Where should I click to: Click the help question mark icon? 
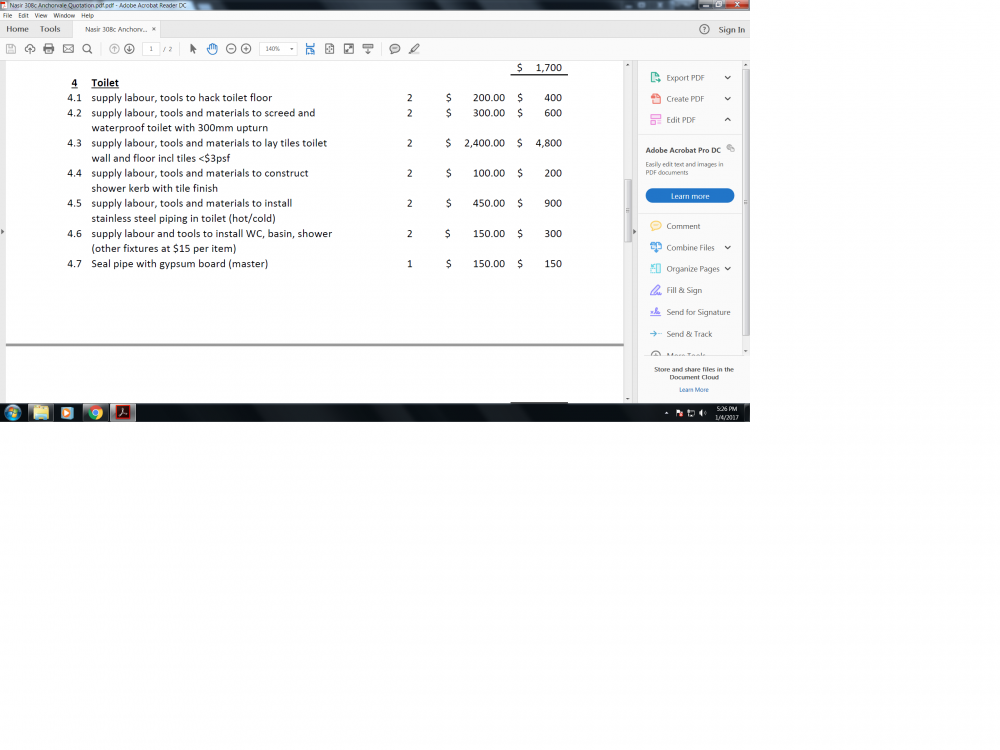[x=704, y=29]
